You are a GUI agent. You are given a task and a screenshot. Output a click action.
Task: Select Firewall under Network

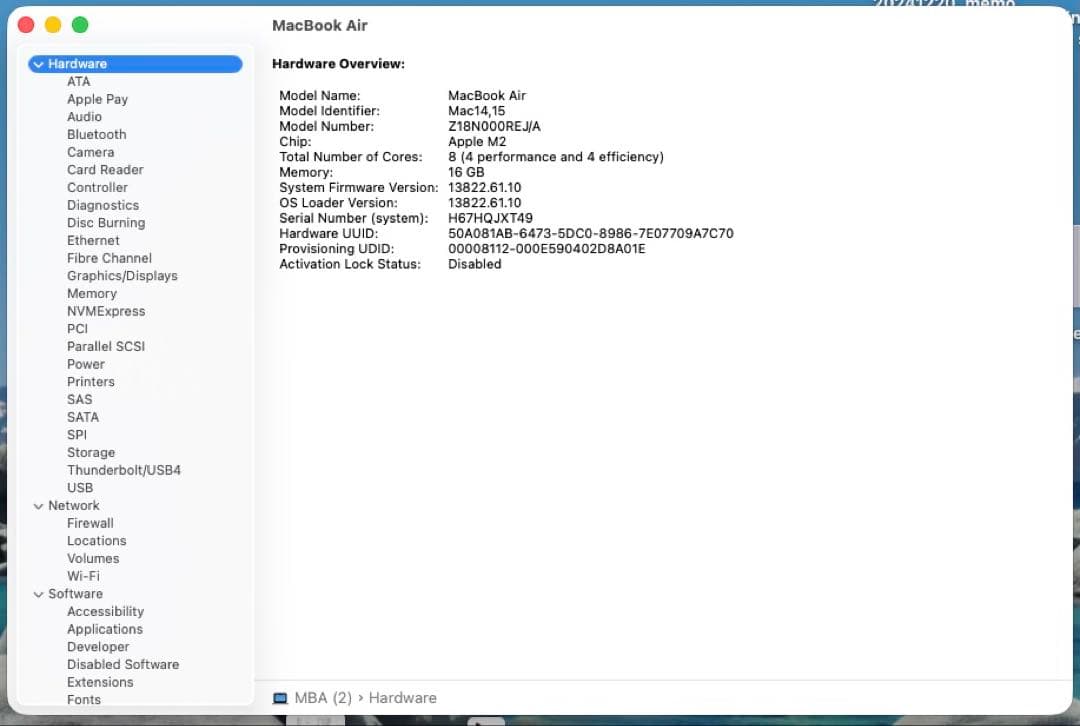[90, 522]
